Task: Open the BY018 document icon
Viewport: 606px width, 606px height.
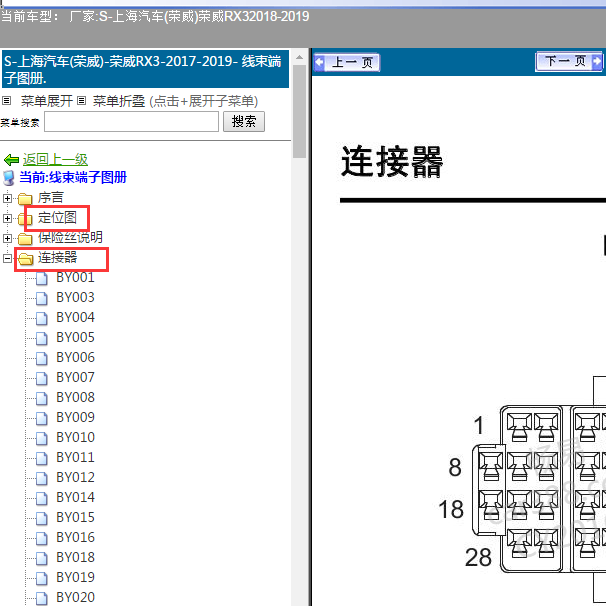Action: pyautogui.click(x=42, y=558)
